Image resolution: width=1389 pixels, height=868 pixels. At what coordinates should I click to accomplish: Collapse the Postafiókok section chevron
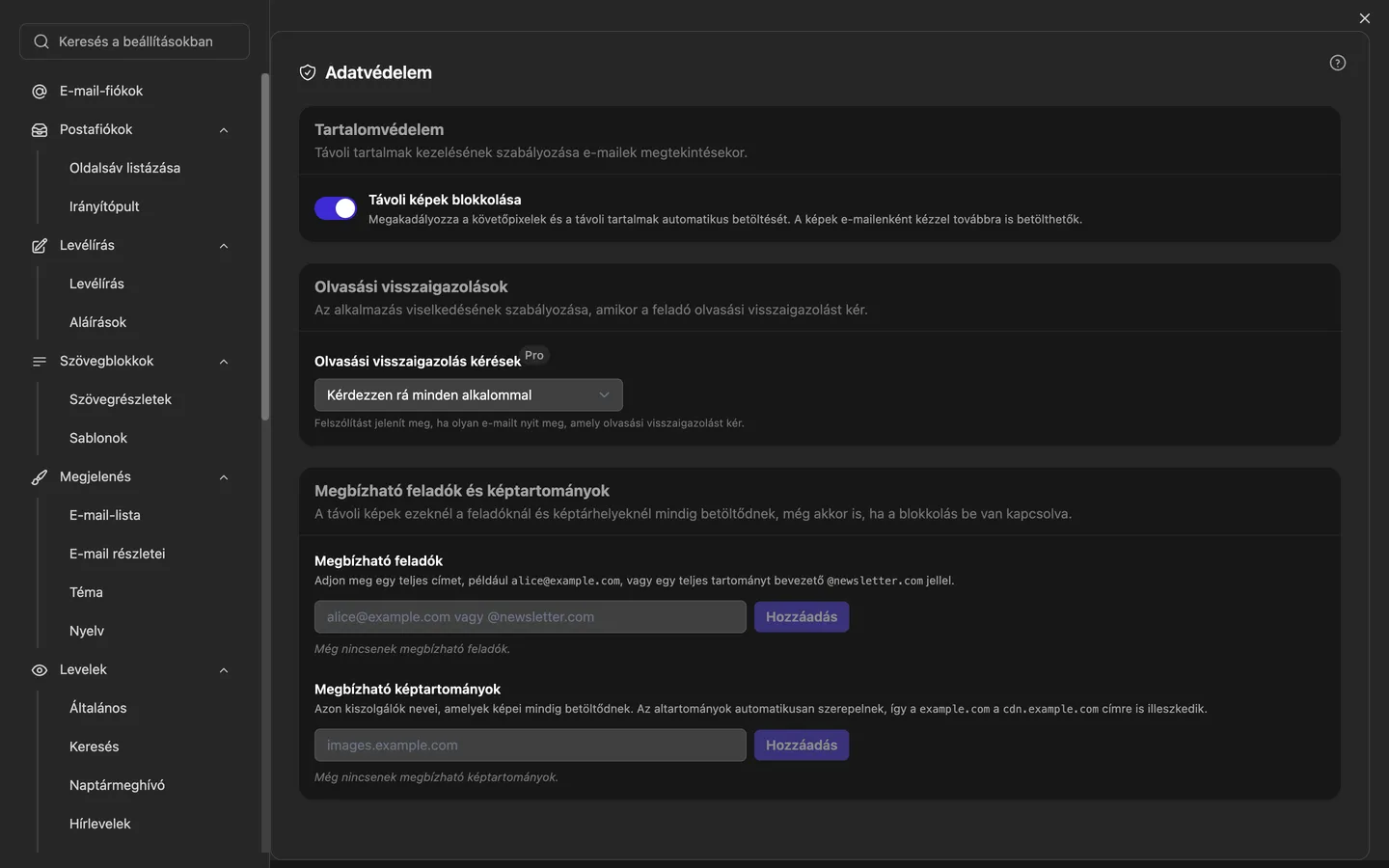coord(224,130)
